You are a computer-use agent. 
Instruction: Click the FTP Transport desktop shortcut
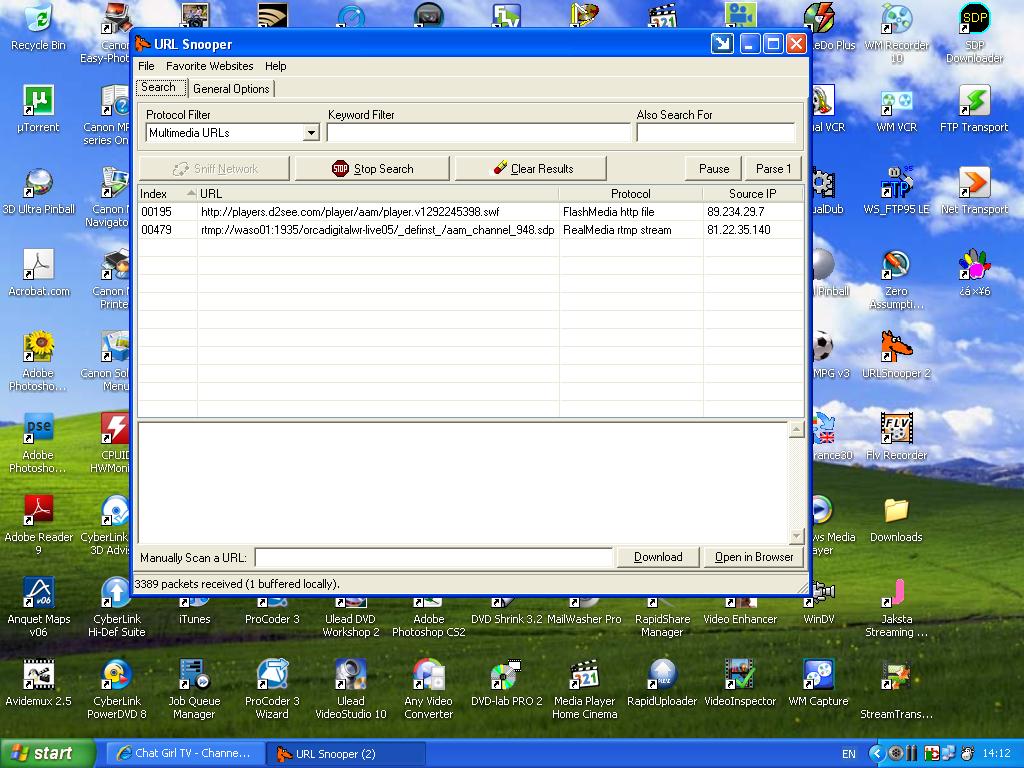tap(974, 108)
